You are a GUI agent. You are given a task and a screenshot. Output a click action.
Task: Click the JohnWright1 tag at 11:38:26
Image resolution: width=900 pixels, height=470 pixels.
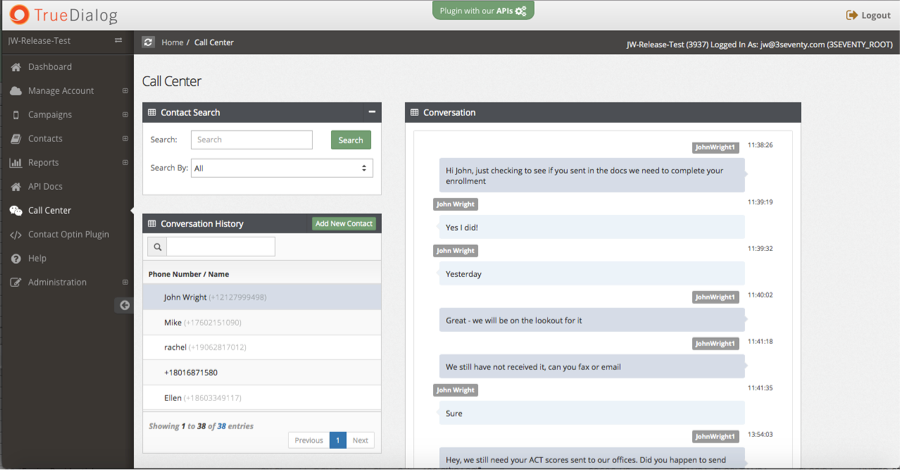point(715,147)
